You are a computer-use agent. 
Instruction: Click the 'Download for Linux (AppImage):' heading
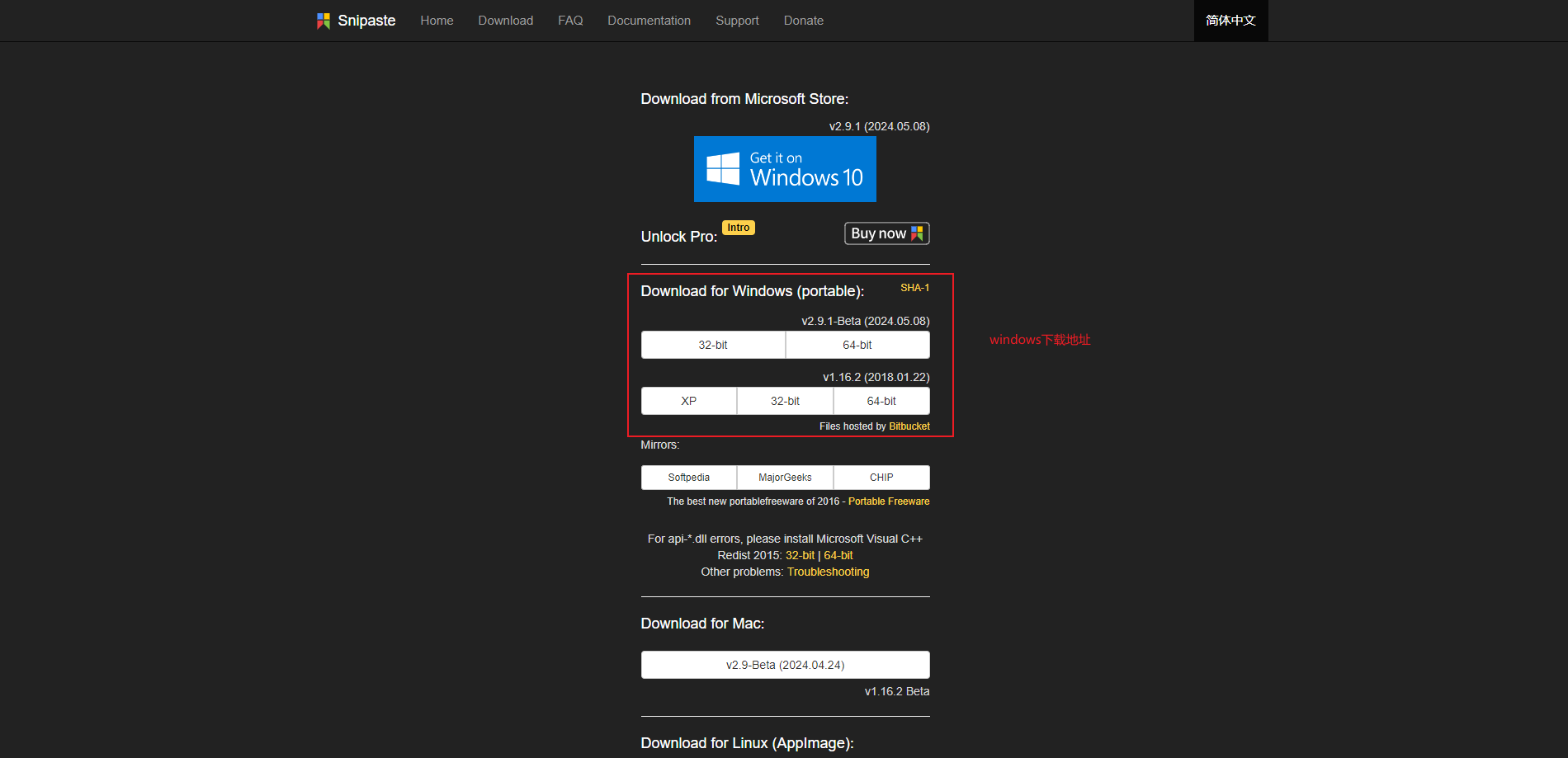click(x=747, y=743)
